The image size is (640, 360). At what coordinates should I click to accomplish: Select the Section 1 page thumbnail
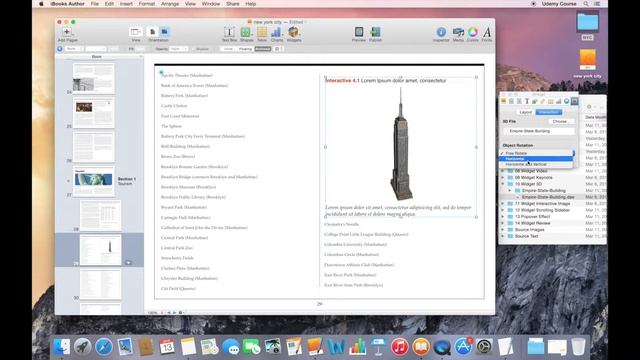pos(93,181)
